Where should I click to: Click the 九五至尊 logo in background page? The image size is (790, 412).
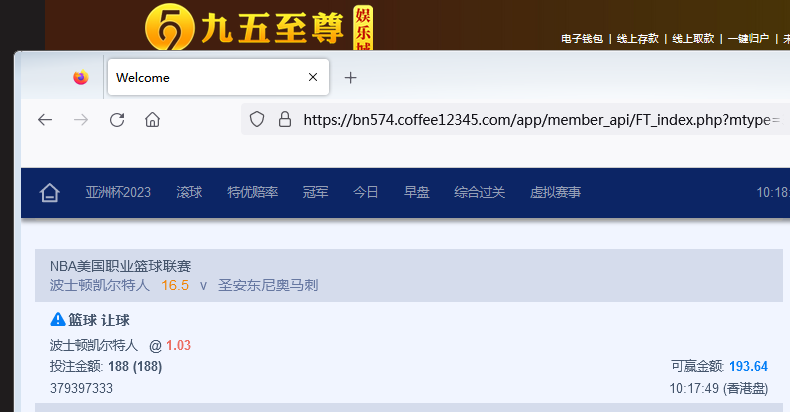click(259, 26)
